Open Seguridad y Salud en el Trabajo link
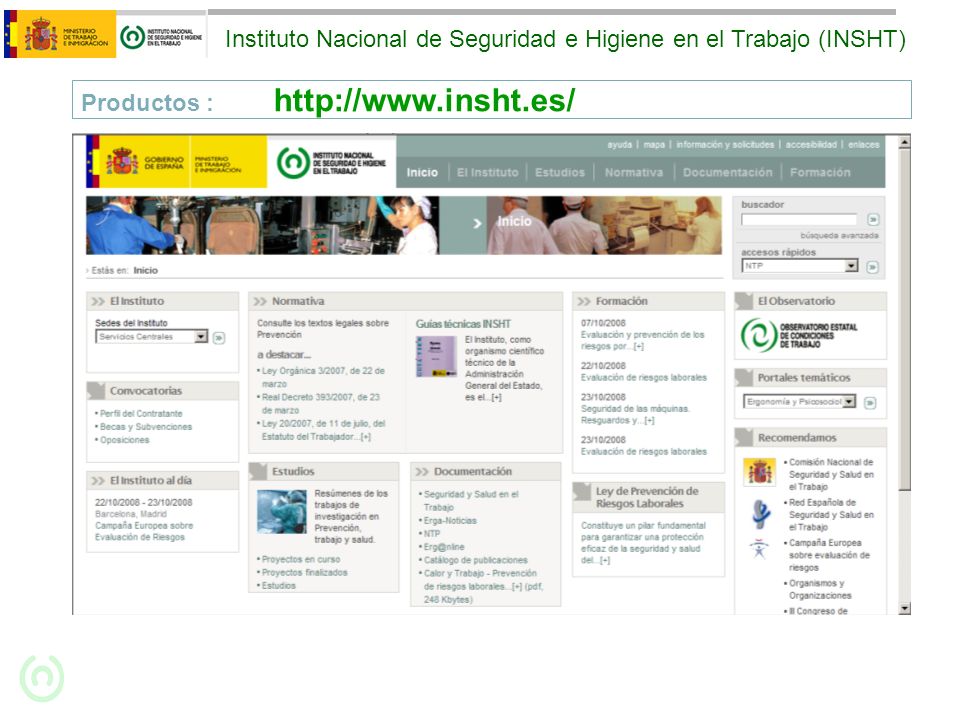 tap(471, 500)
